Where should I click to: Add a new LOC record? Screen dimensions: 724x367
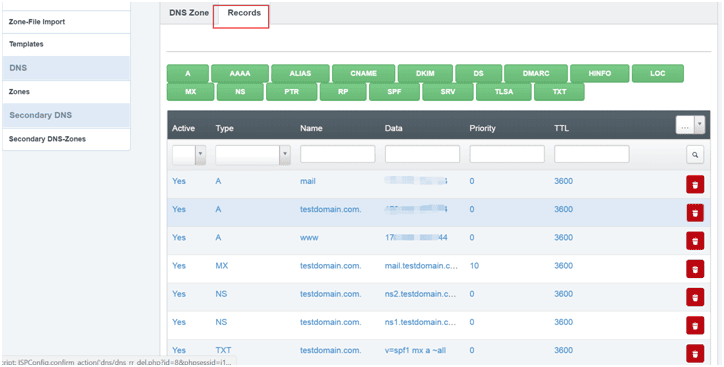(658, 73)
